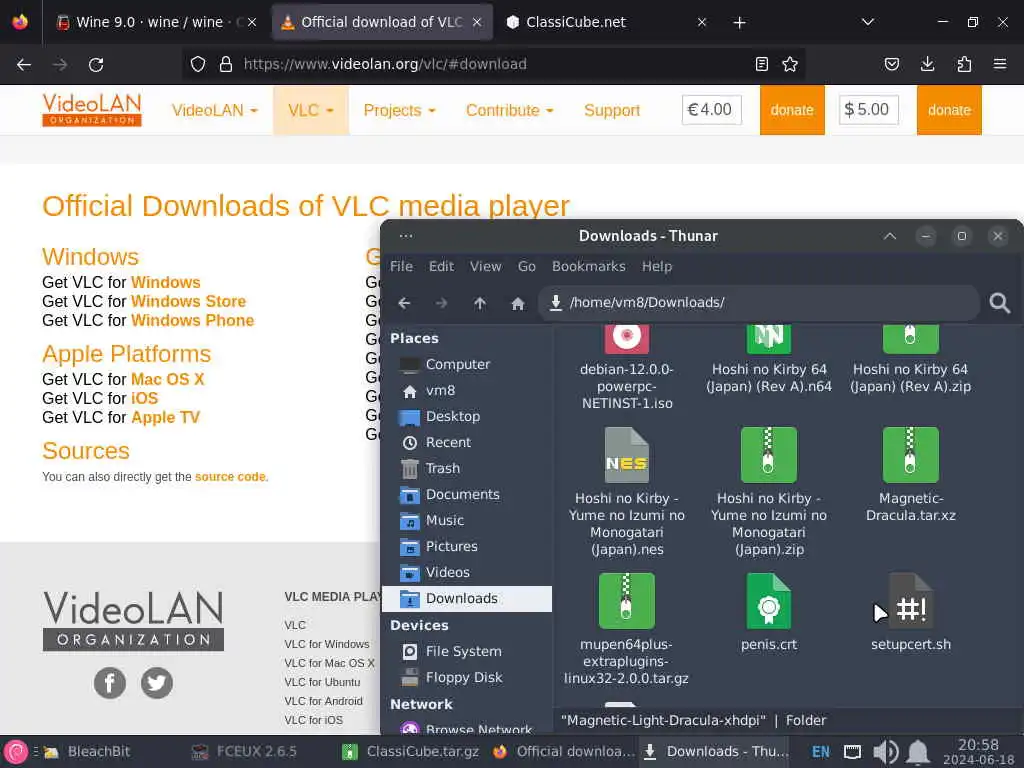Click the donate button for dollars
The image size is (1024, 768).
tap(949, 110)
